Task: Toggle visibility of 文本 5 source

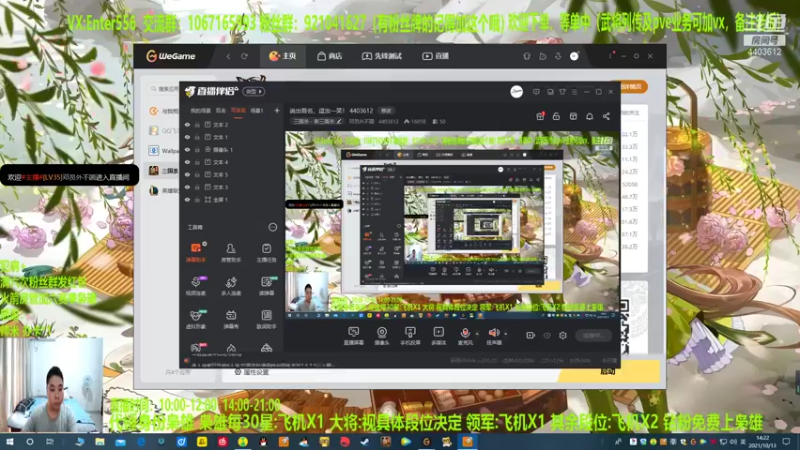Action: coord(187,174)
